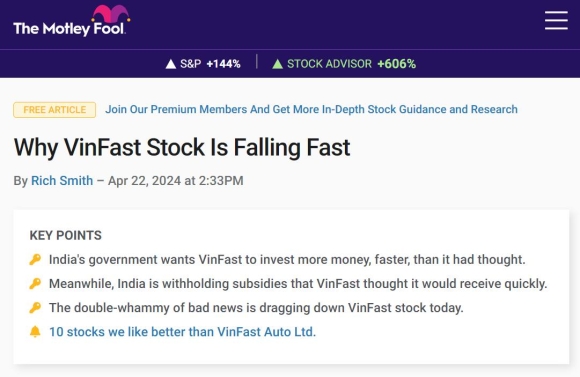
Task: Click the KEY POINTS heading
Action: point(65,235)
